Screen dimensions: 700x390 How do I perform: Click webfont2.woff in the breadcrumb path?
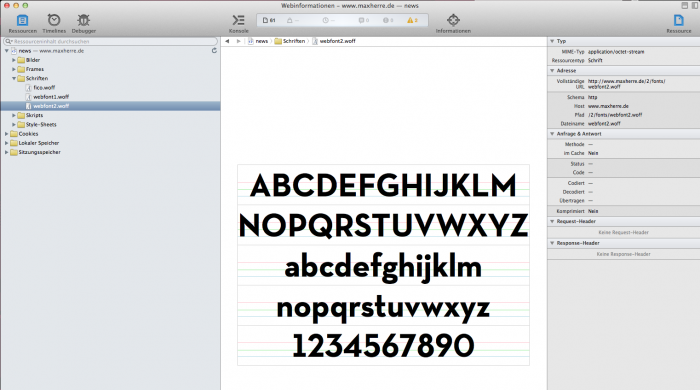[x=338, y=41]
